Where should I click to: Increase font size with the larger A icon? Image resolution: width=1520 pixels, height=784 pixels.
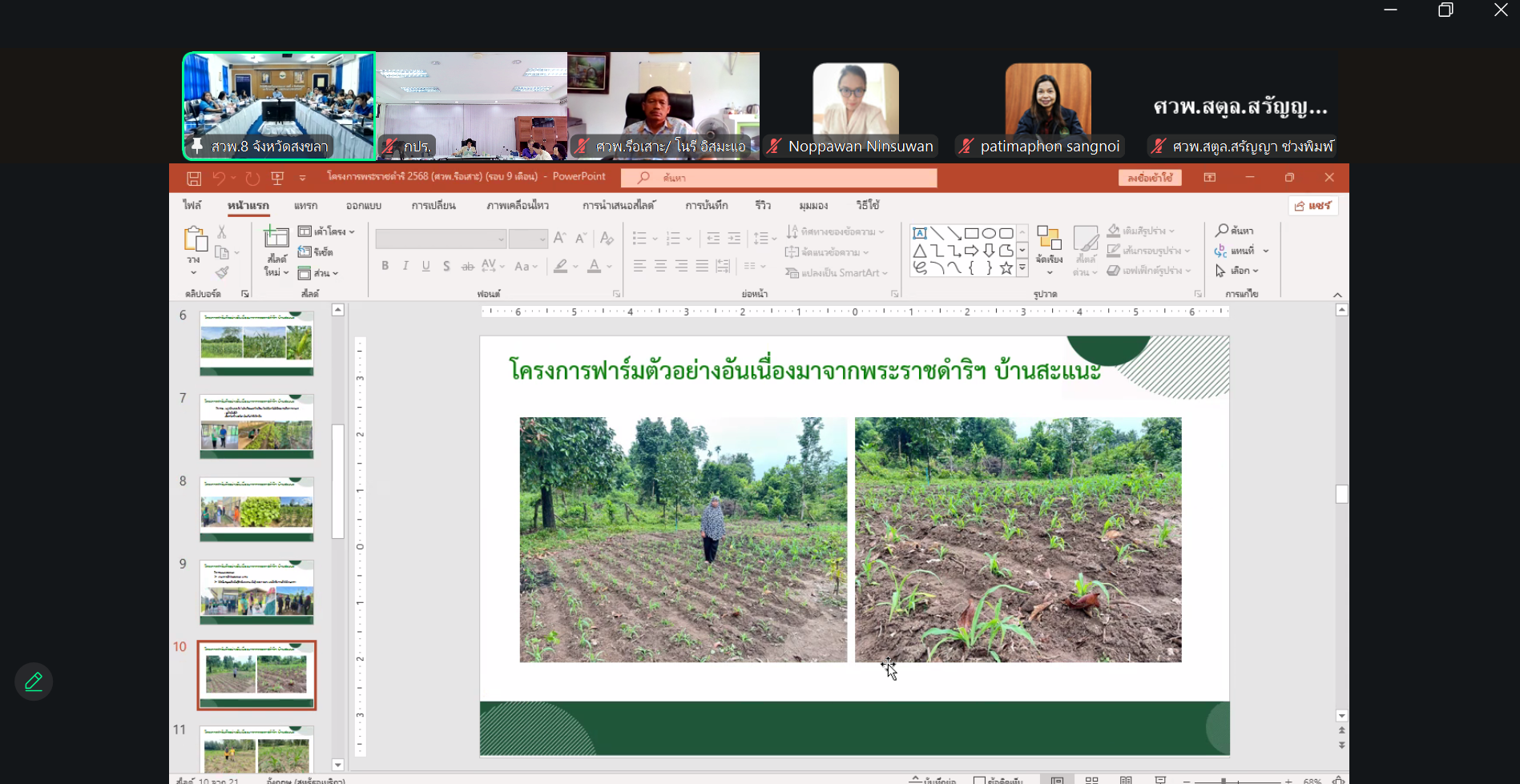click(x=559, y=238)
